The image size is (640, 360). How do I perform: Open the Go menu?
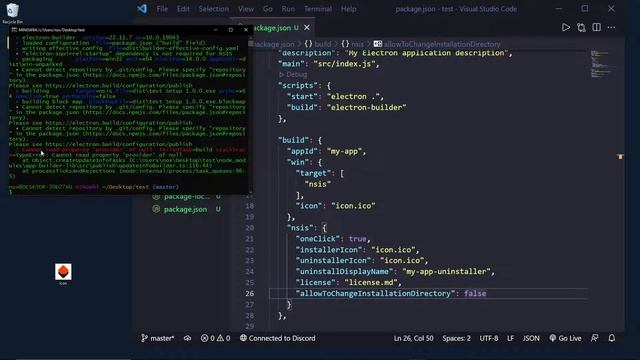point(267,9)
